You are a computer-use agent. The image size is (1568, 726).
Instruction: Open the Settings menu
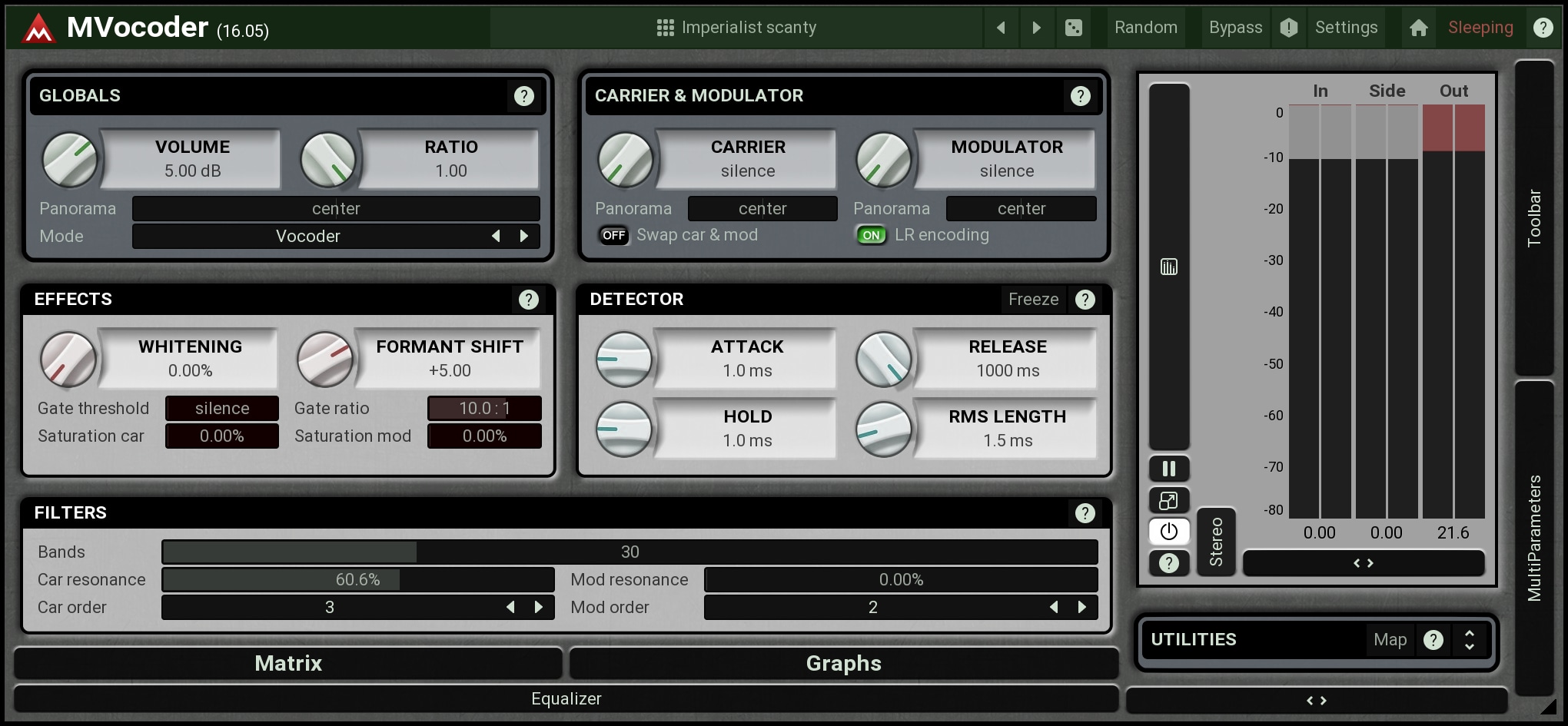pos(1347,28)
